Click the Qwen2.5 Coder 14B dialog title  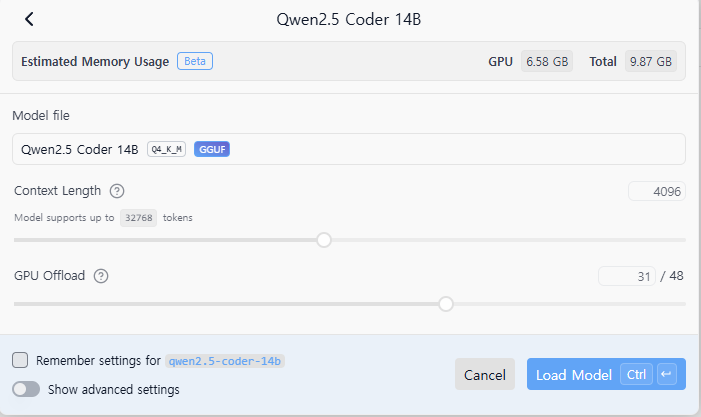[x=349, y=19]
